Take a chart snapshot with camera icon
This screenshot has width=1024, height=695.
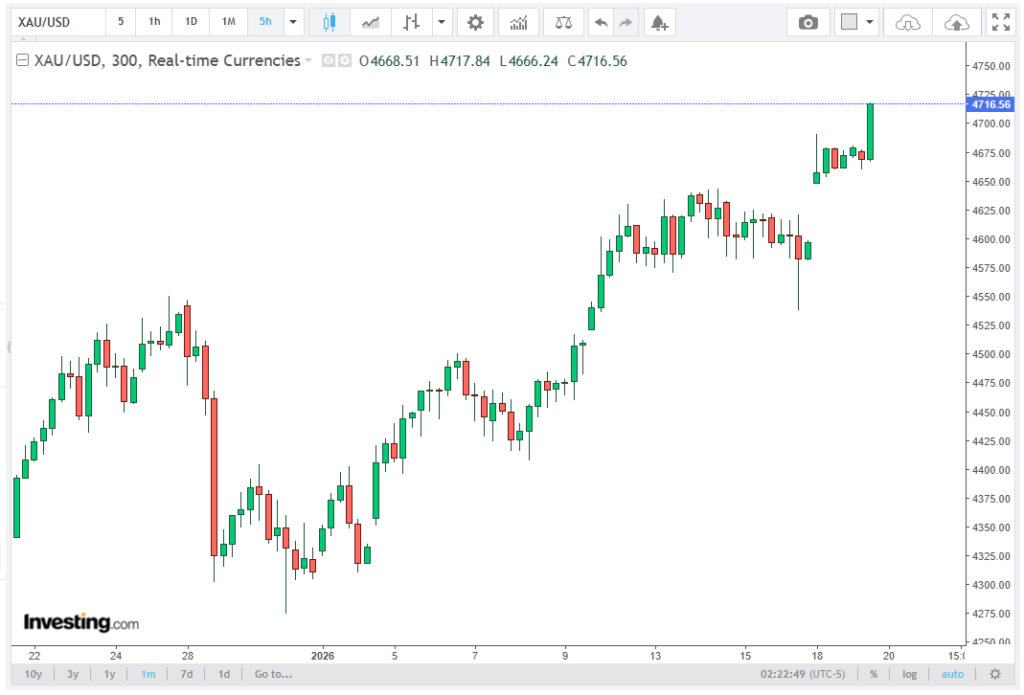point(808,22)
